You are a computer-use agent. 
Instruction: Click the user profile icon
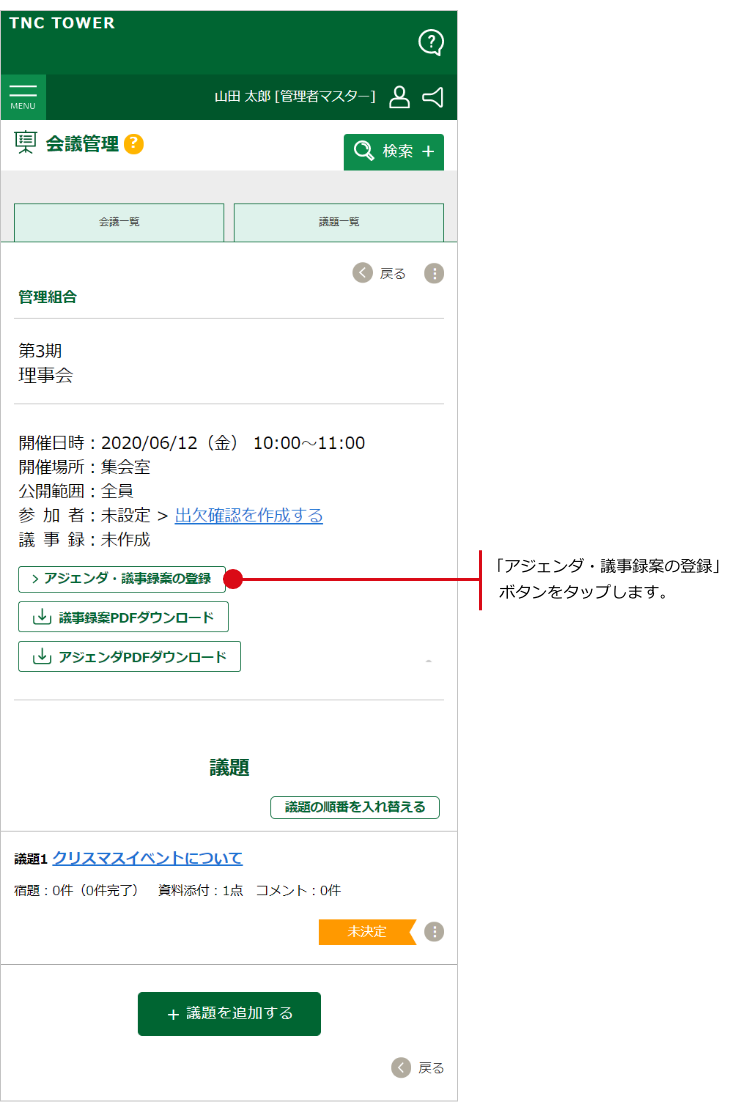[x=399, y=97]
